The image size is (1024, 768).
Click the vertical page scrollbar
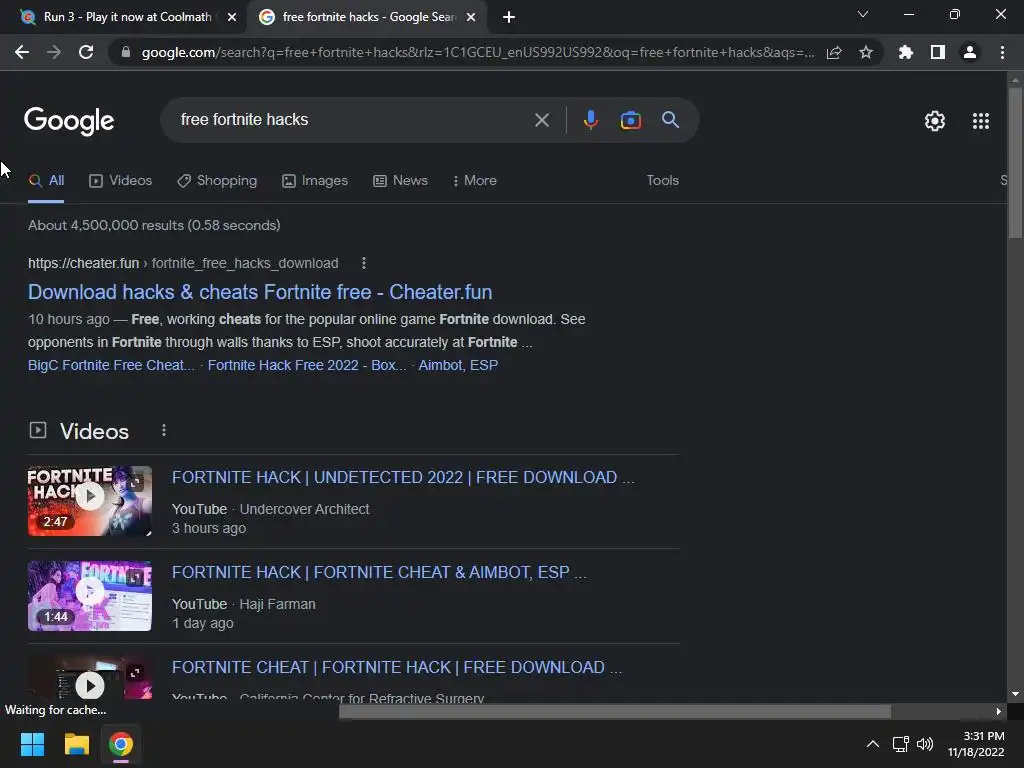click(1015, 163)
